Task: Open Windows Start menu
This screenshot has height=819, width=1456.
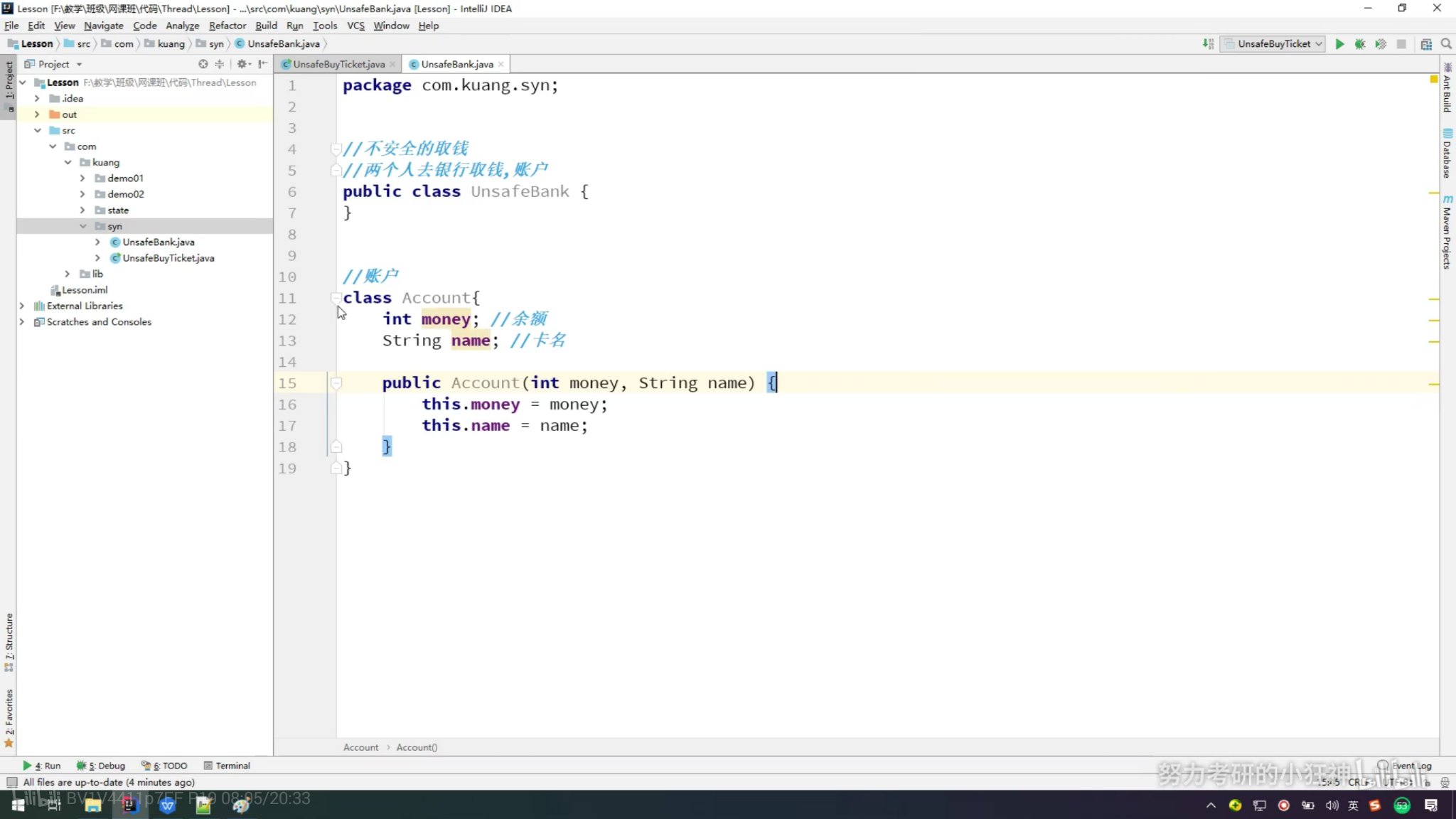Action: coord(18,805)
